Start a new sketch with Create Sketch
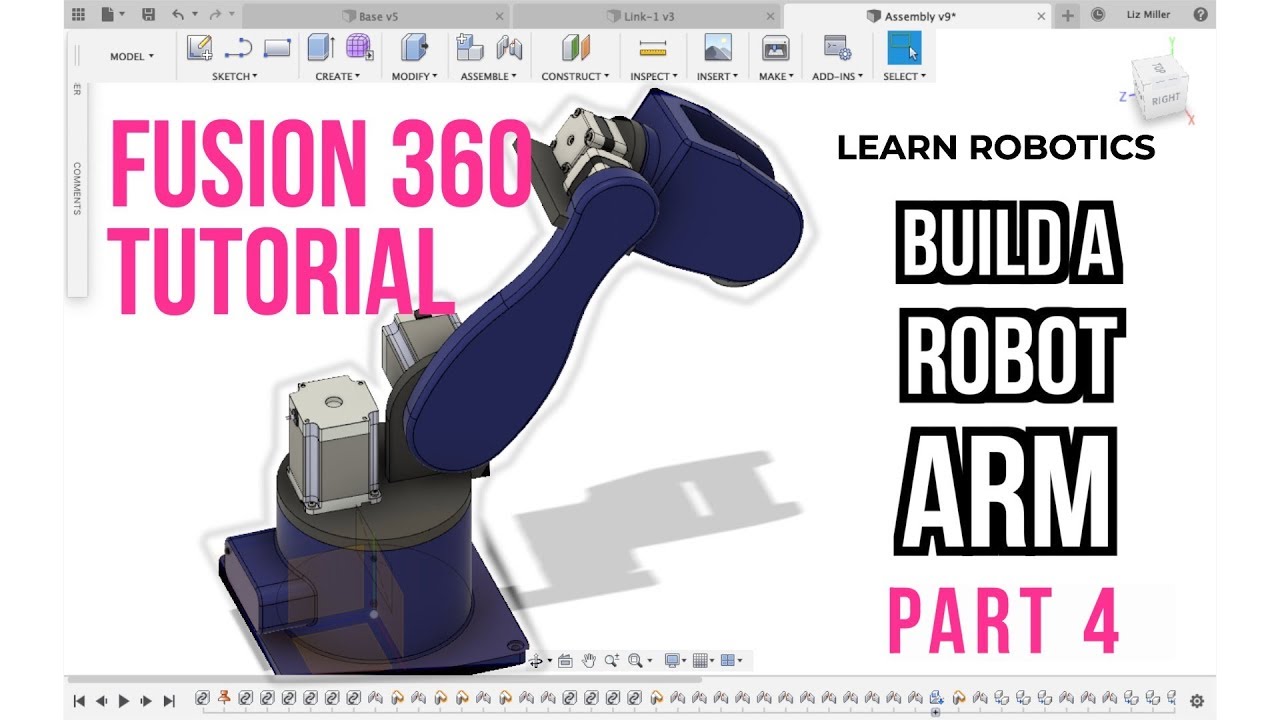Screen dimensions: 1280x720 tap(200, 48)
